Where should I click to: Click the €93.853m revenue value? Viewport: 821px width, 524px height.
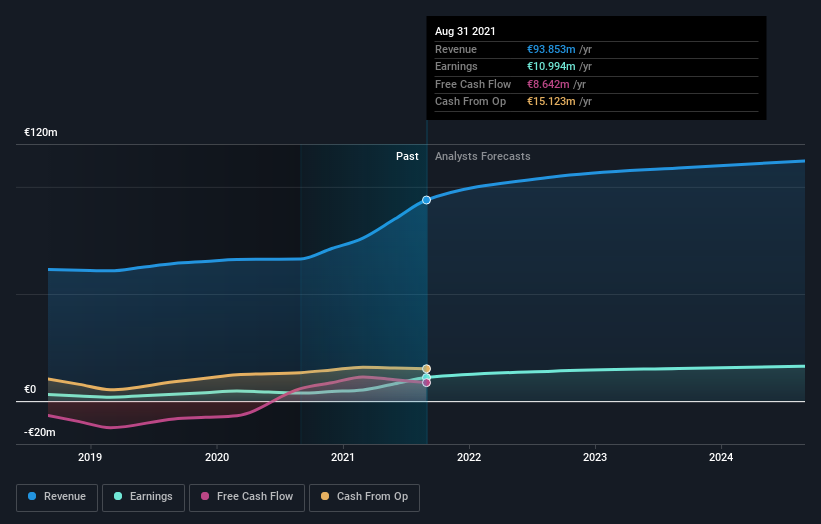pyautogui.click(x=551, y=49)
